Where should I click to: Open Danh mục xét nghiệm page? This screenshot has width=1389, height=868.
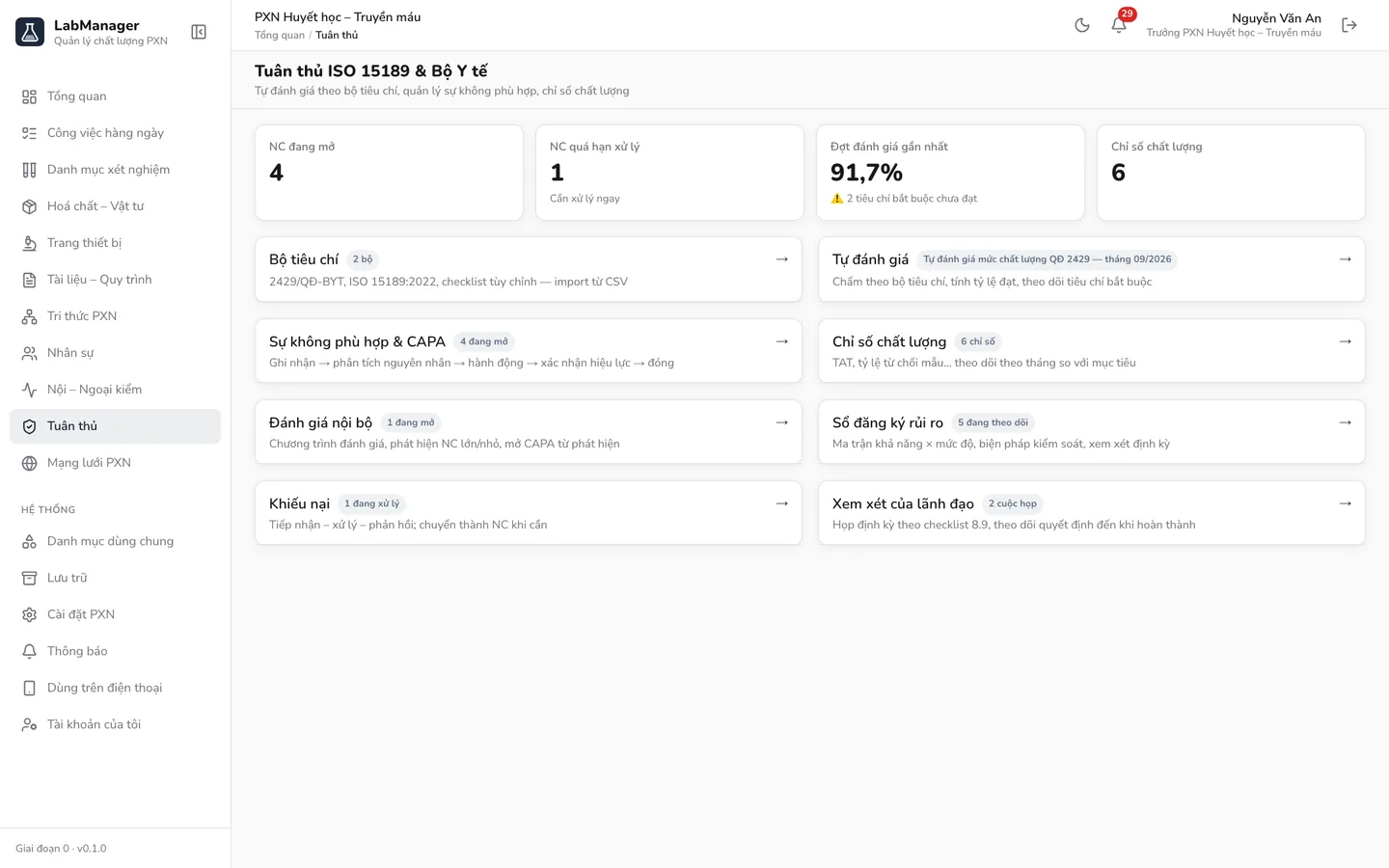click(x=115, y=170)
